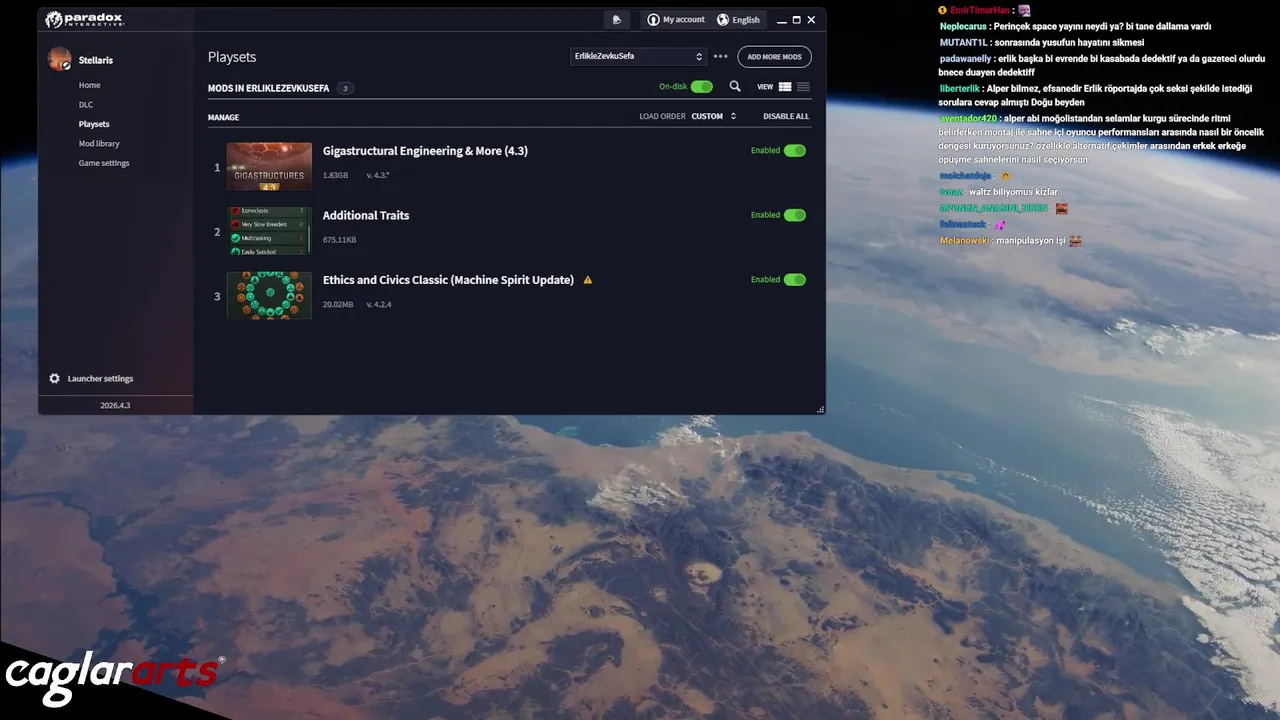Click username aventador420 in chat

tap(968, 118)
